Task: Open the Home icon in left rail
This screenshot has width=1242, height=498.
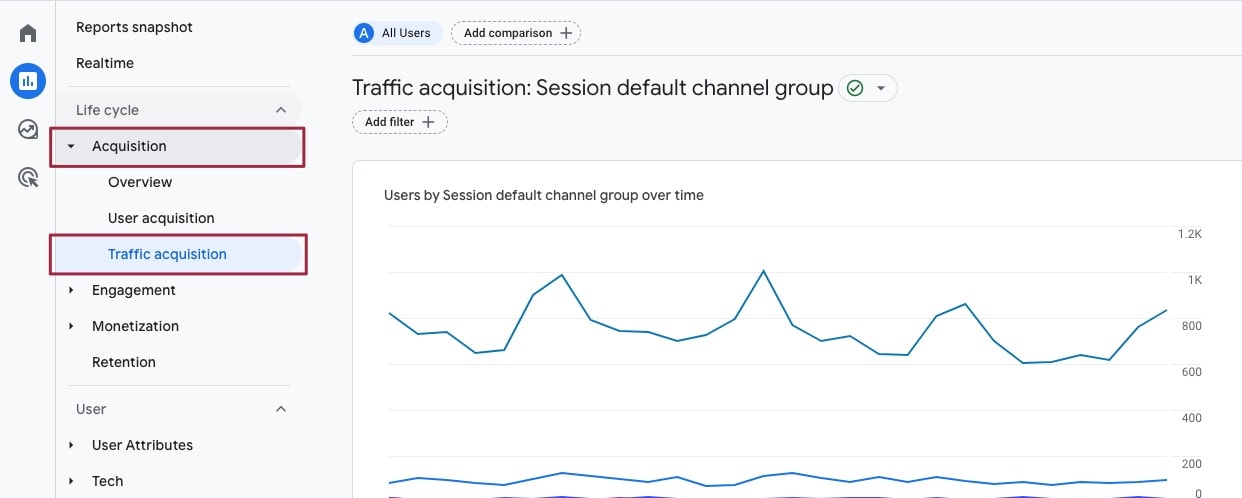Action: [x=28, y=33]
